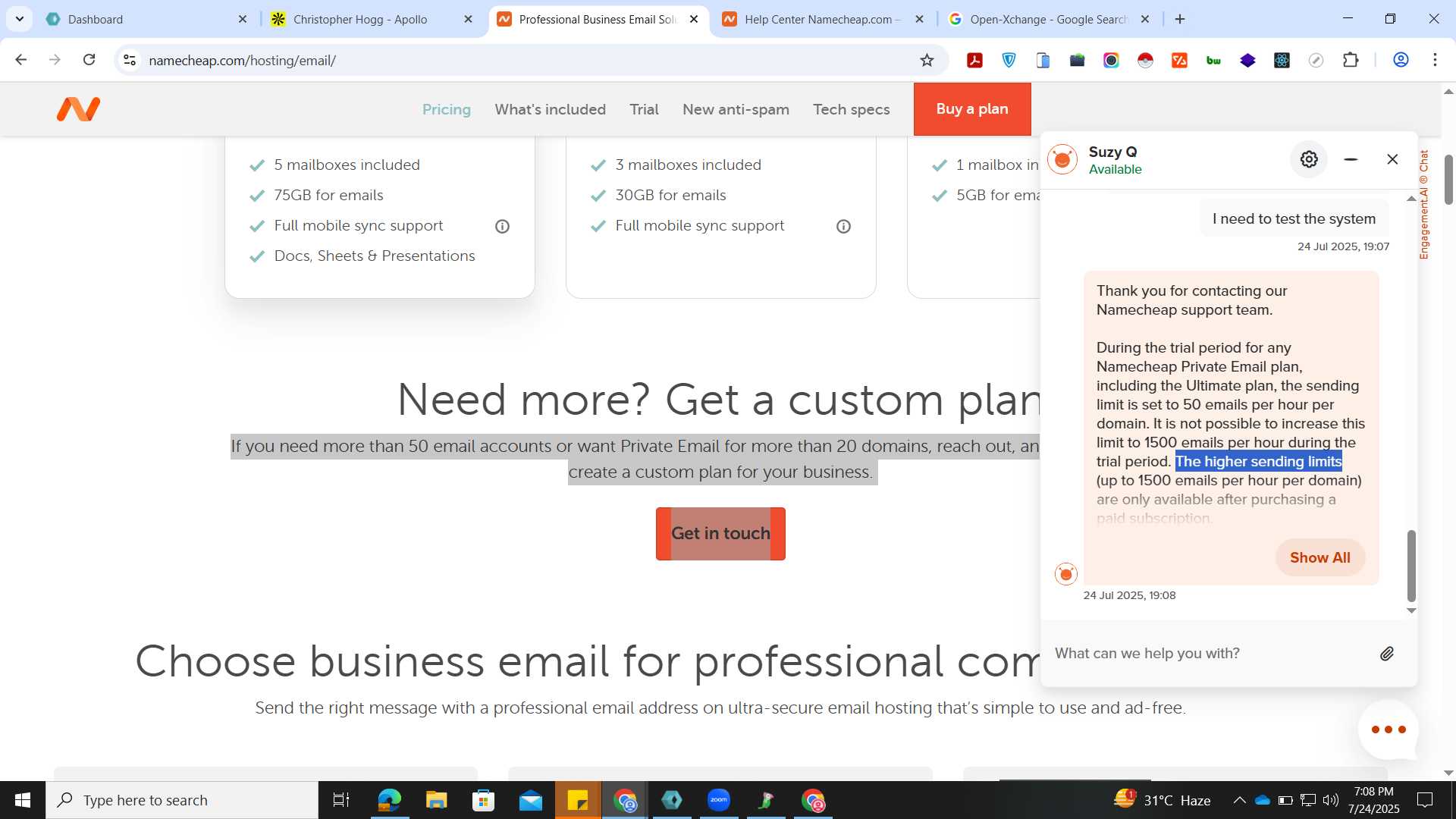Screen dimensions: 1456x819
Task: Click the Buy a plan button
Action: point(972,109)
